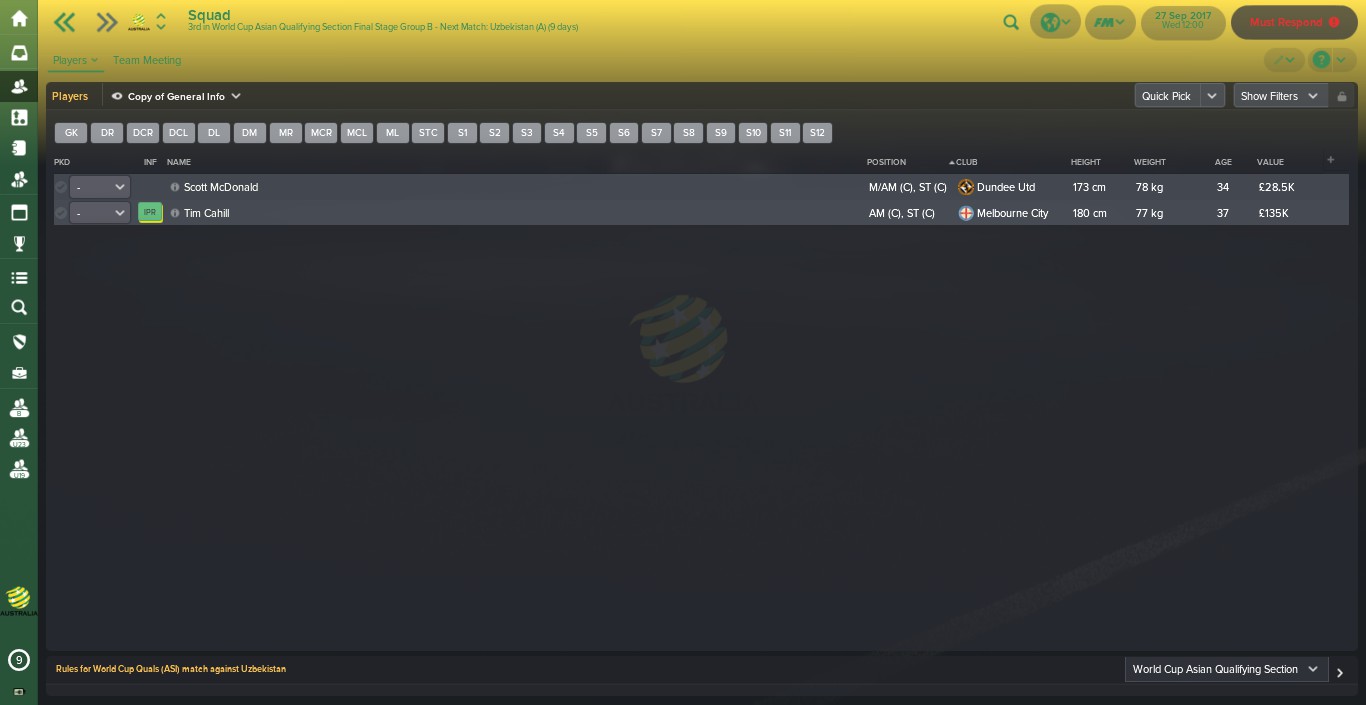
Task: Open the Home icon in sidebar
Action: click(19, 19)
